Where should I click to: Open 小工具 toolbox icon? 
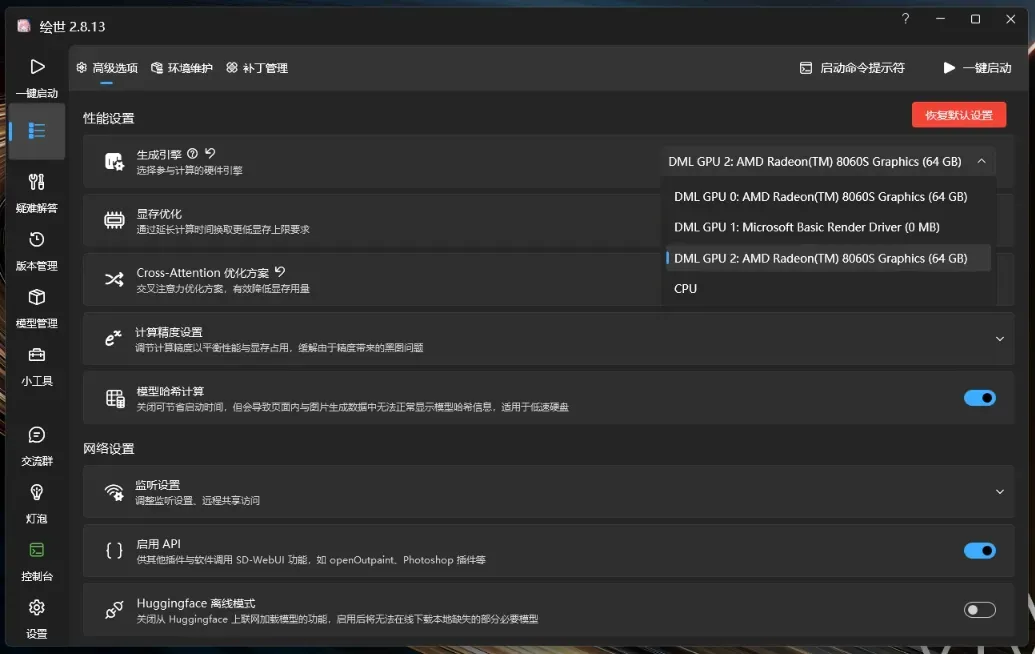[x=37, y=355]
